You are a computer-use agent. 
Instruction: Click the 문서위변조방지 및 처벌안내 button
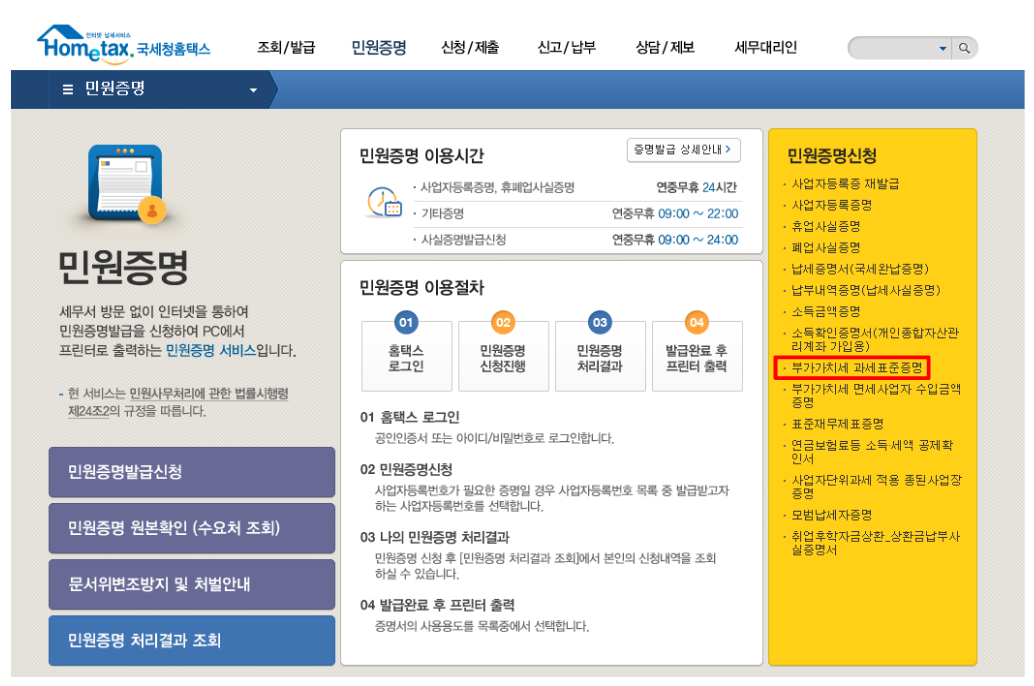191,584
